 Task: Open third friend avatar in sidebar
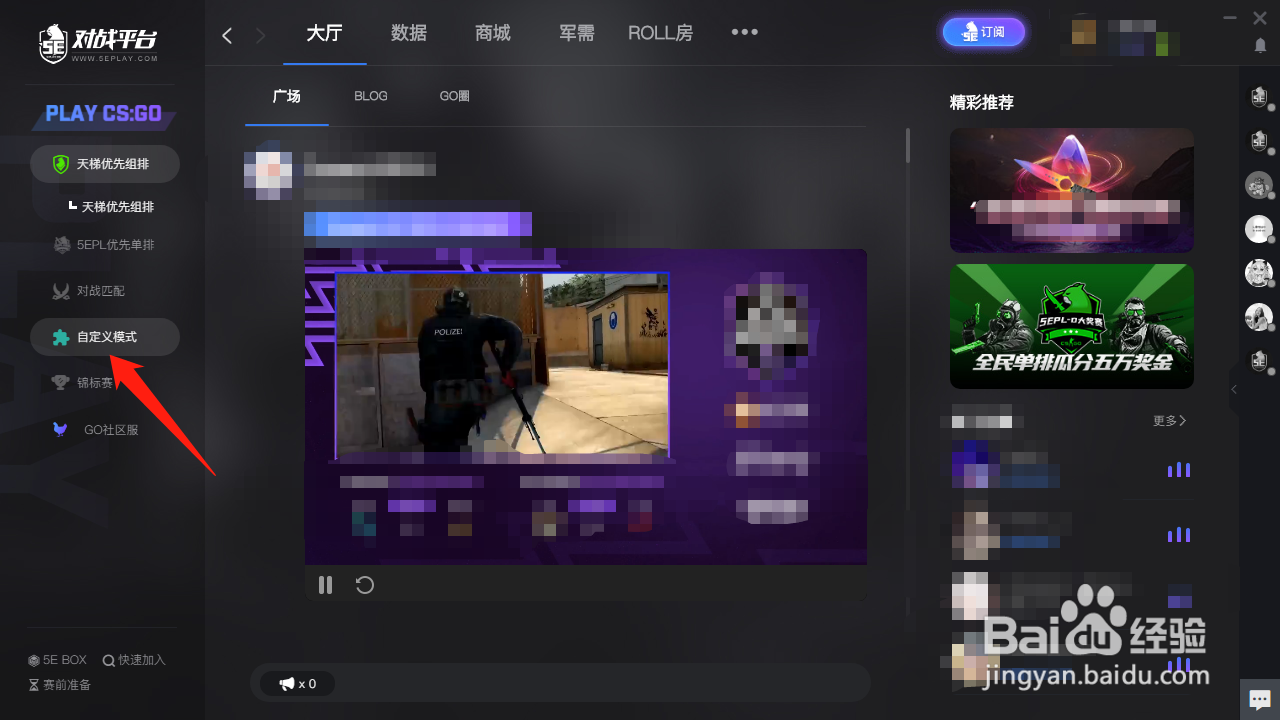1259,185
